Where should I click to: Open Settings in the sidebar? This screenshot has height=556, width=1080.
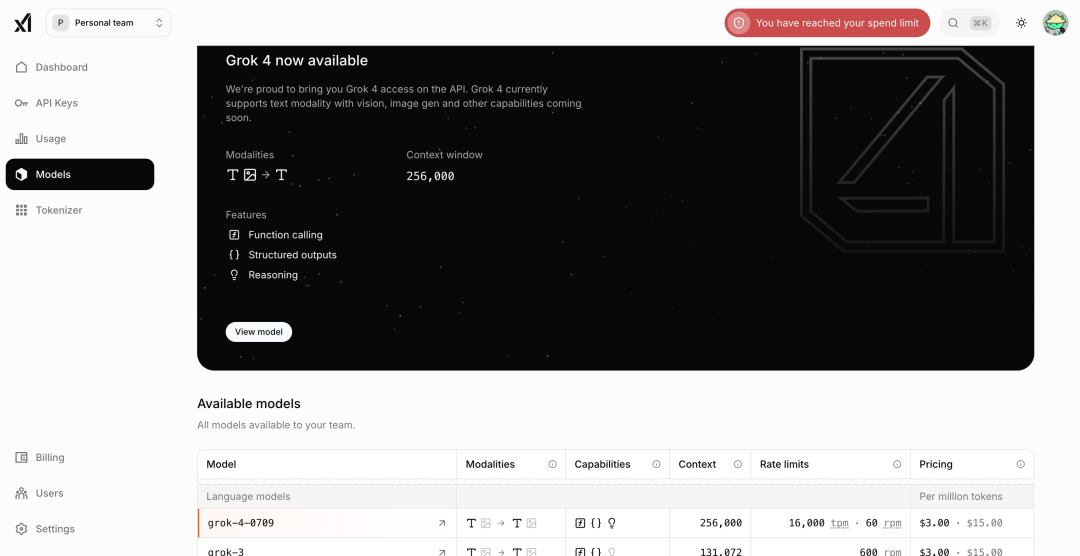[80, 529]
